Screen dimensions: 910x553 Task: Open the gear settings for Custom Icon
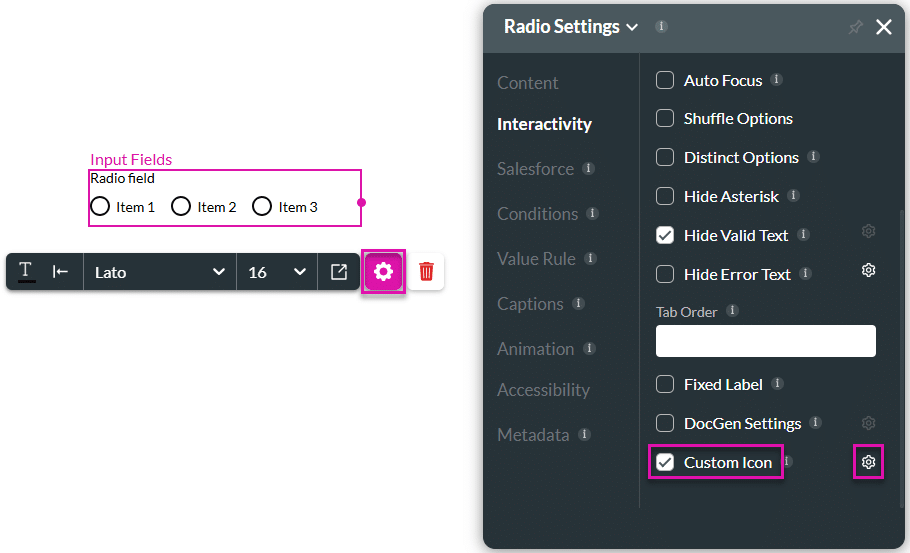tap(868, 462)
